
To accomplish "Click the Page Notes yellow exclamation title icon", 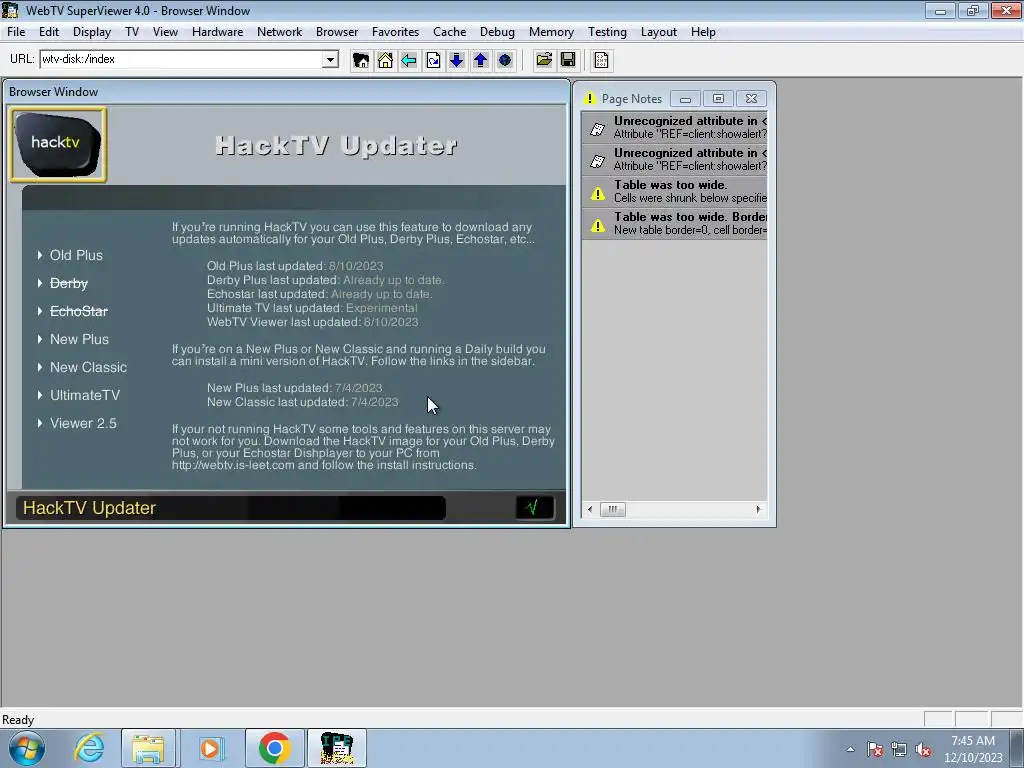I will click(x=590, y=99).
